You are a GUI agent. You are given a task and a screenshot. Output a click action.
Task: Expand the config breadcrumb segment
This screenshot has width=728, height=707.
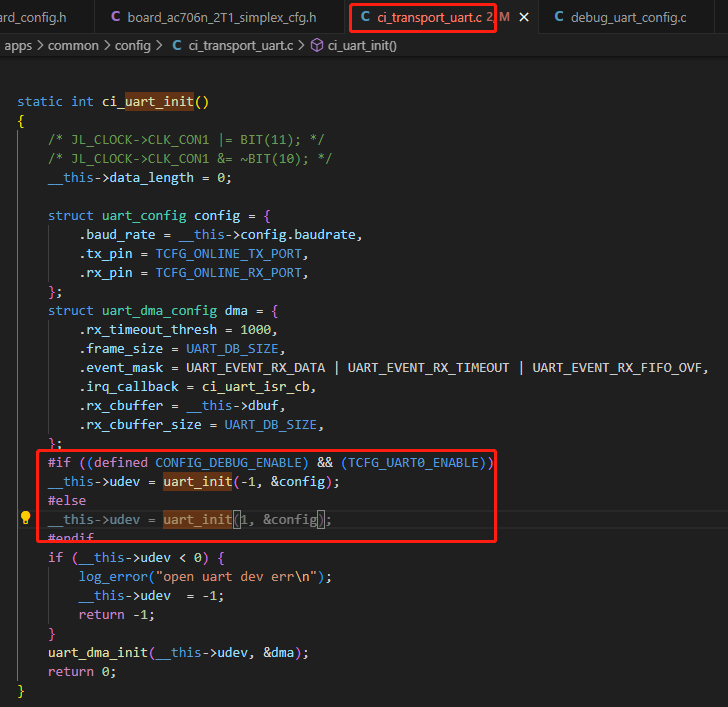click(x=133, y=45)
